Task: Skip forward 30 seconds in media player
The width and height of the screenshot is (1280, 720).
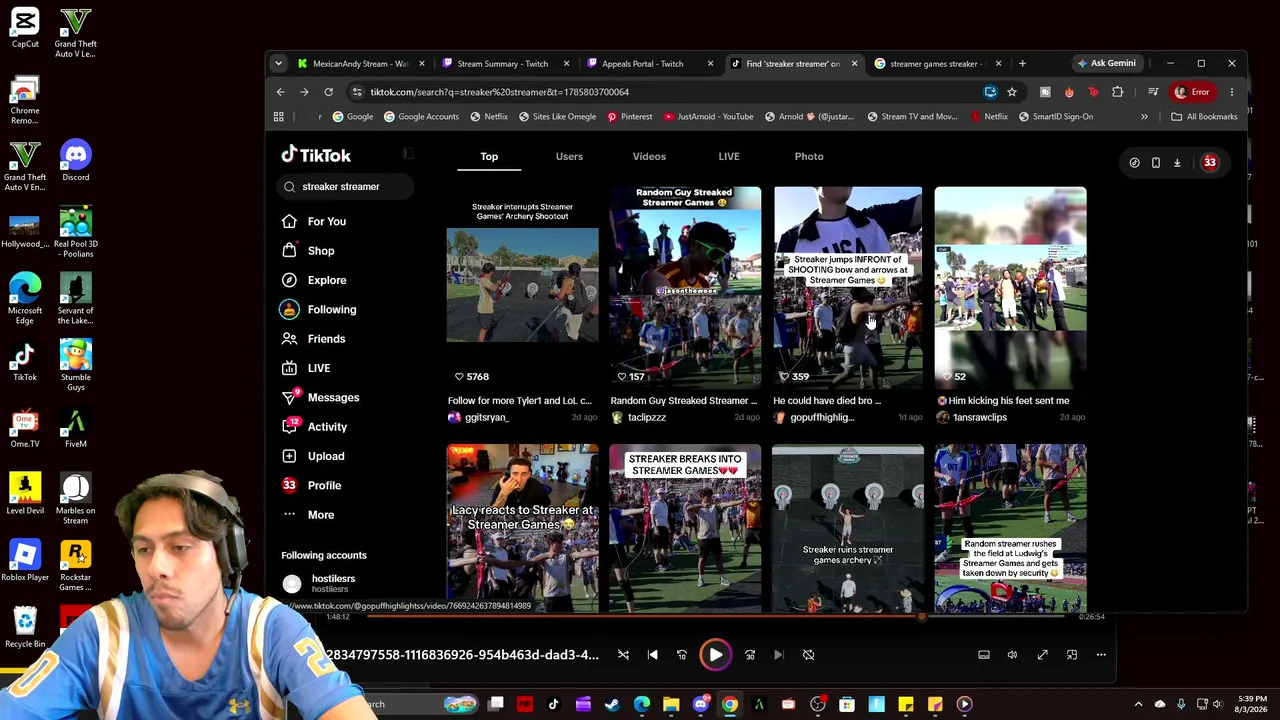Action: pyautogui.click(x=750, y=655)
